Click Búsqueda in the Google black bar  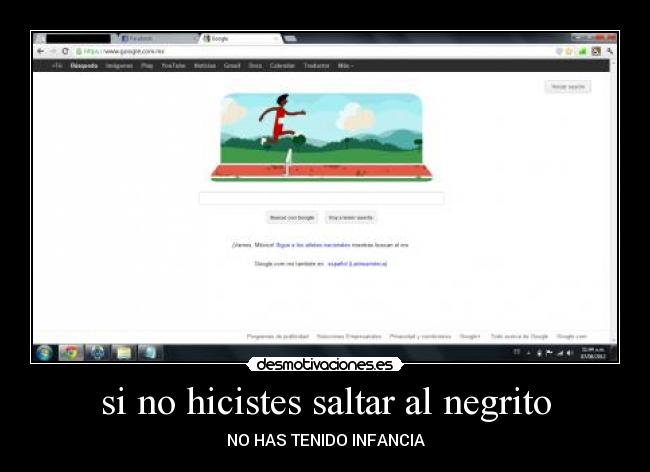[84, 66]
